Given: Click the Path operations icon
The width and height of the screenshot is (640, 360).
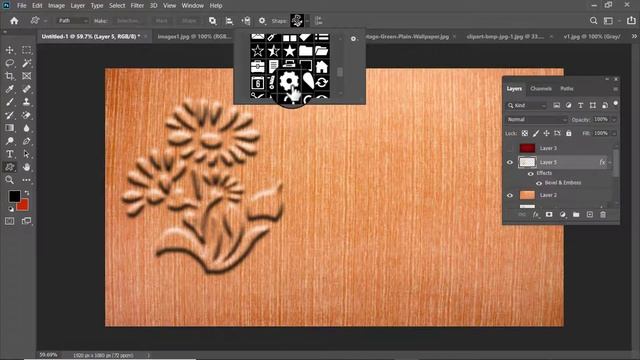Looking at the screenshot, I should (x=213, y=21).
